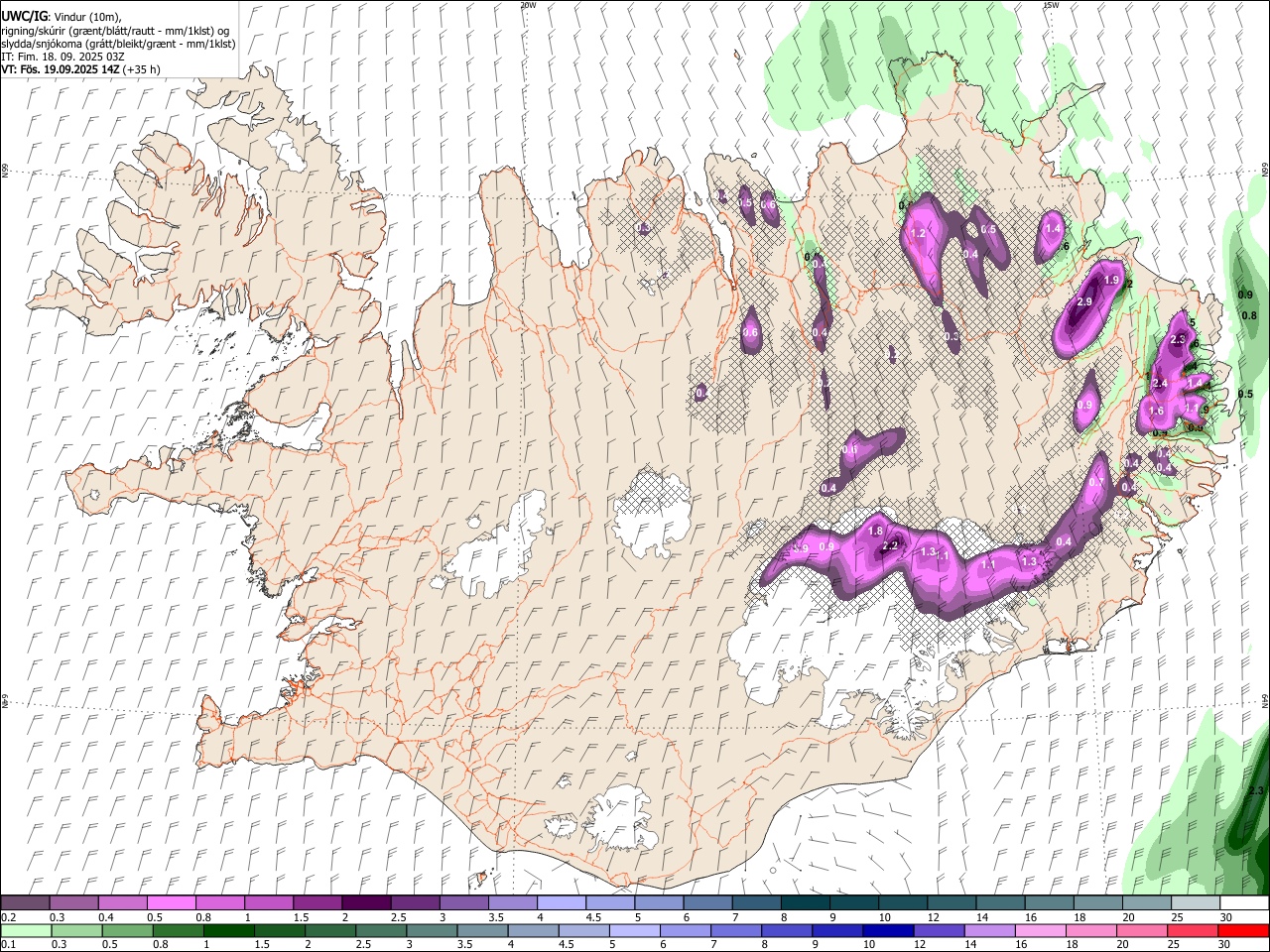
Task: Pick the pale lavender snow swatch between 4 and 4.5
Action: [562, 903]
